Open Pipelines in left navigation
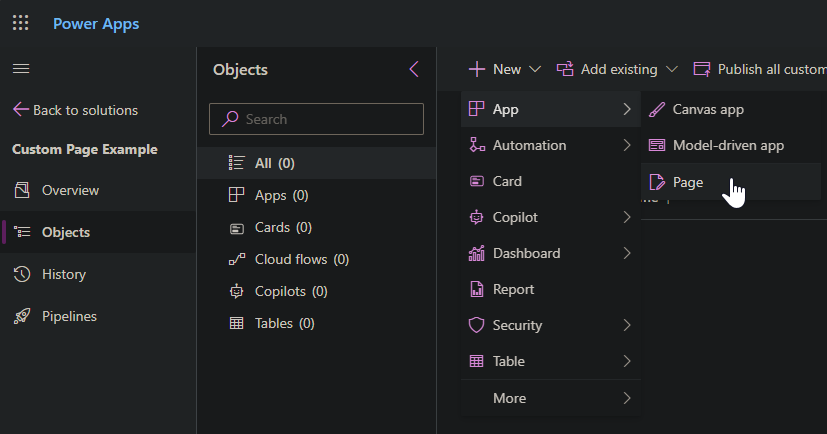Image resolution: width=827 pixels, height=434 pixels. pyautogui.click(x=98, y=316)
